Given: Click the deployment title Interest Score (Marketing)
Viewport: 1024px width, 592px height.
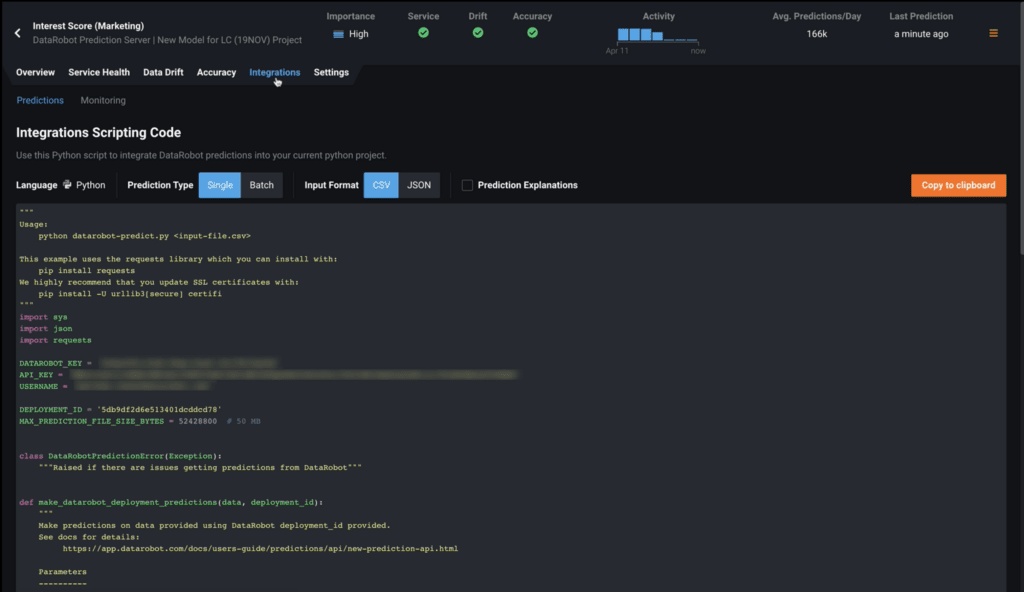Looking at the screenshot, I should 88,26.
